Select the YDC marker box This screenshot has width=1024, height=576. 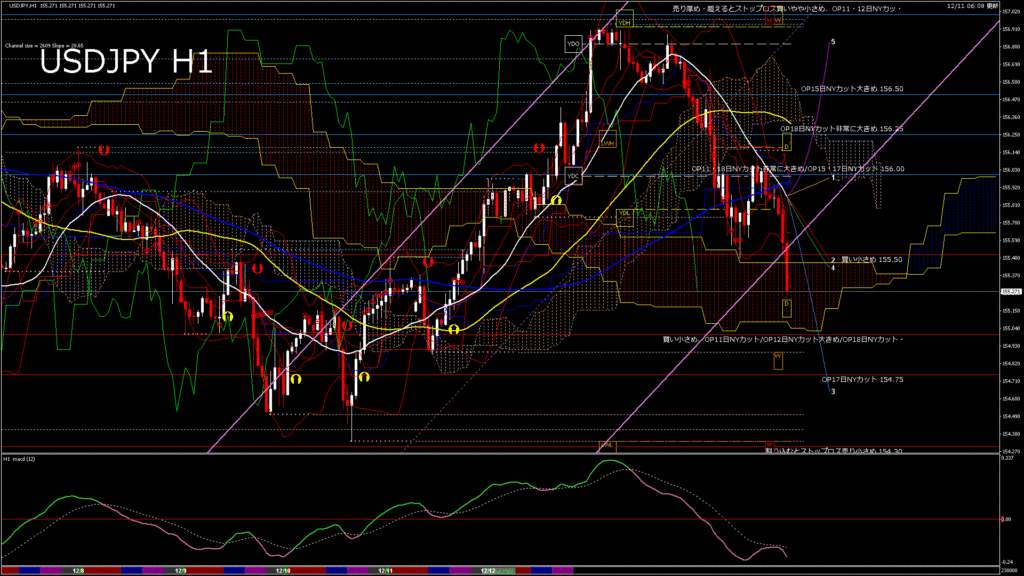click(x=573, y=177)
